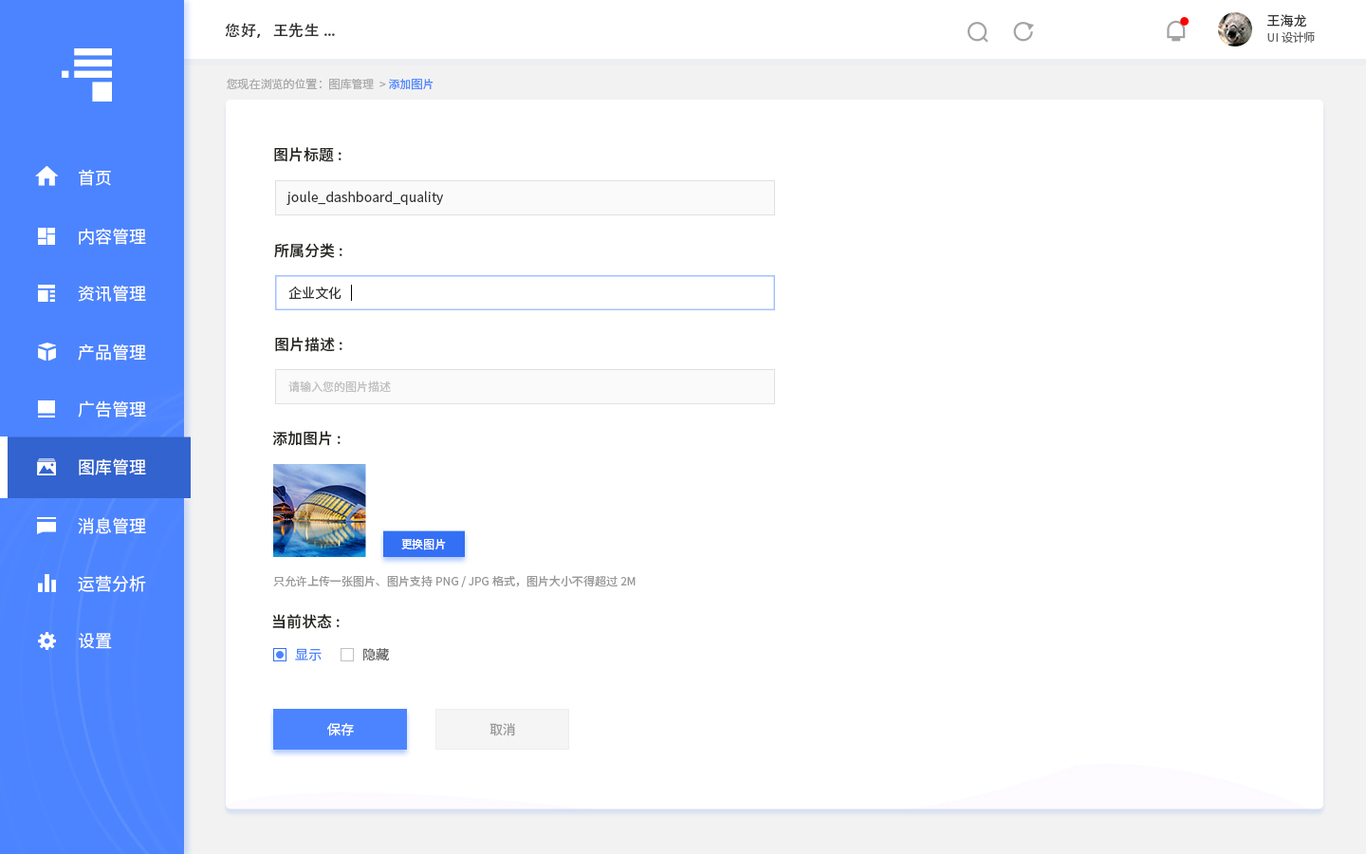Open the 所属分类 field with 企业文化
Screen dimensions: 1366x854
pyautogui.click(x=525, y=293)
